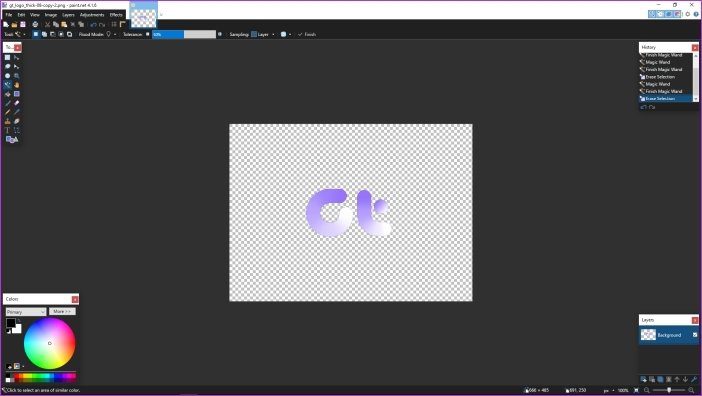Close the History panel
Screen dimensions: 702x396
695,47
